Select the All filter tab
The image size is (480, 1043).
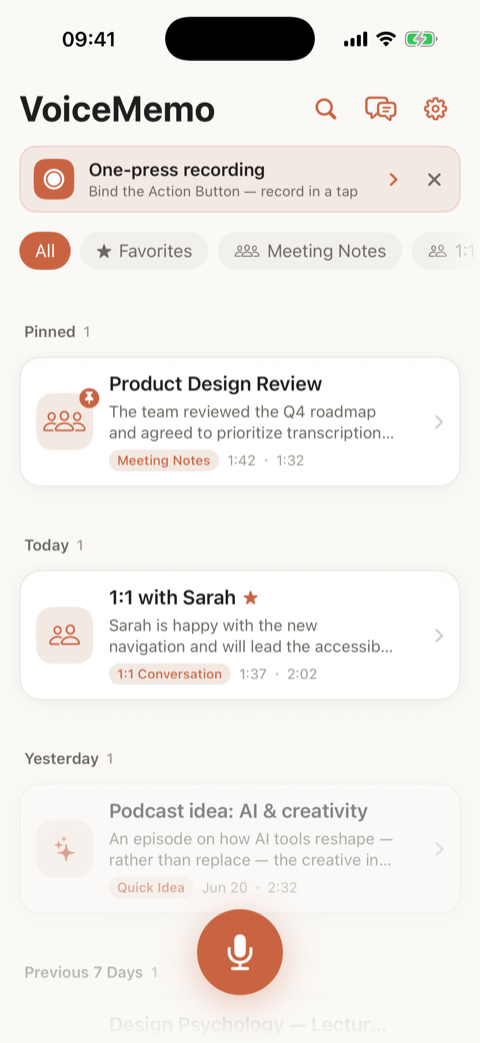coord(45,251)
